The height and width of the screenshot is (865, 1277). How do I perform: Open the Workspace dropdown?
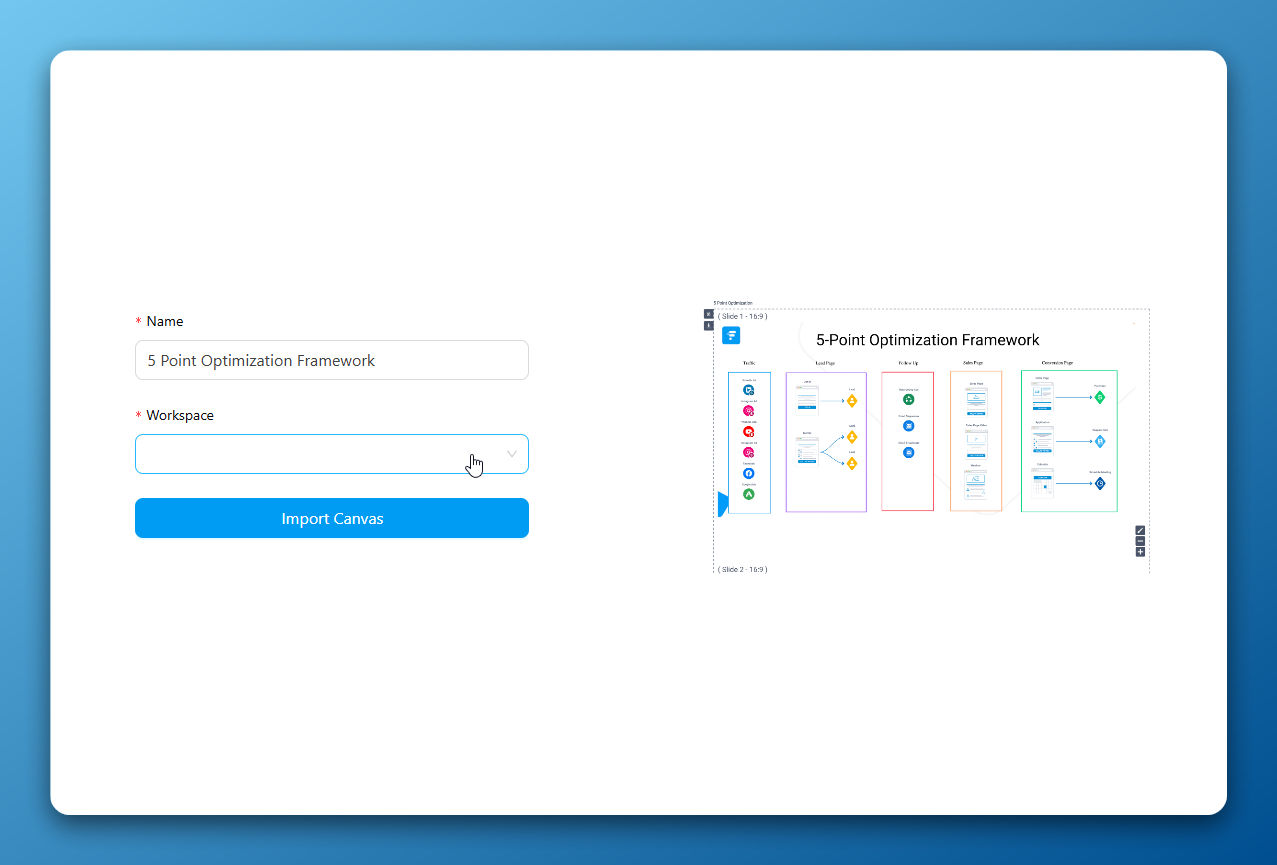click(332, 454)
